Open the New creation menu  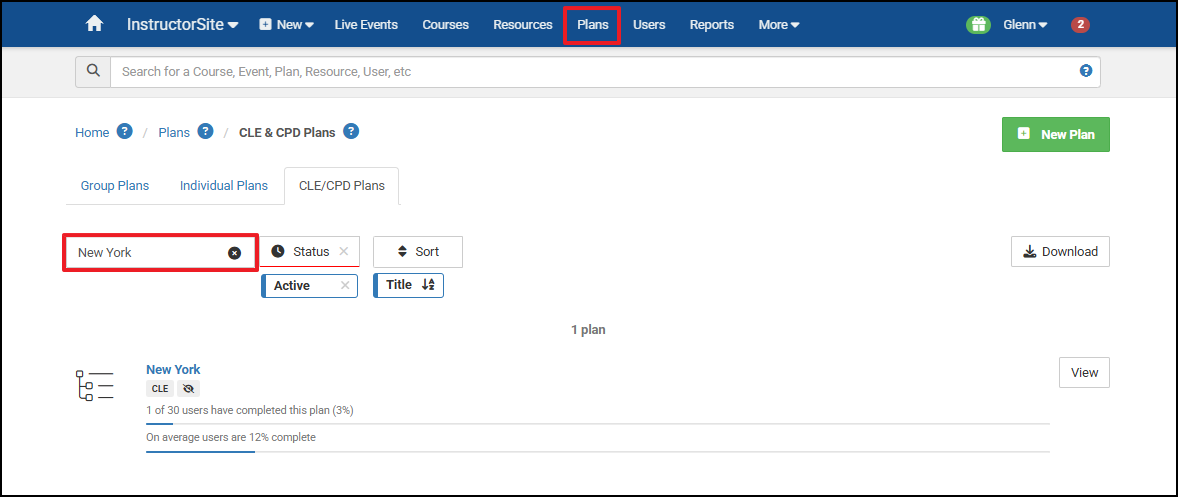(286, 25)
